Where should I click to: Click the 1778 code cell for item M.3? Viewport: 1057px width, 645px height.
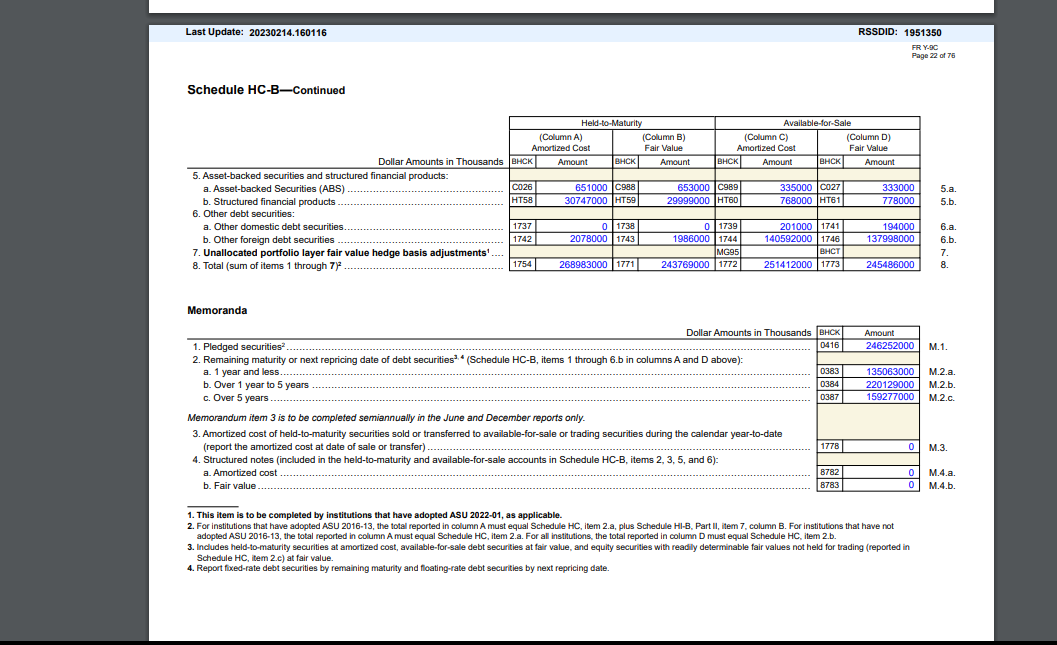click(x=828, y=446)
